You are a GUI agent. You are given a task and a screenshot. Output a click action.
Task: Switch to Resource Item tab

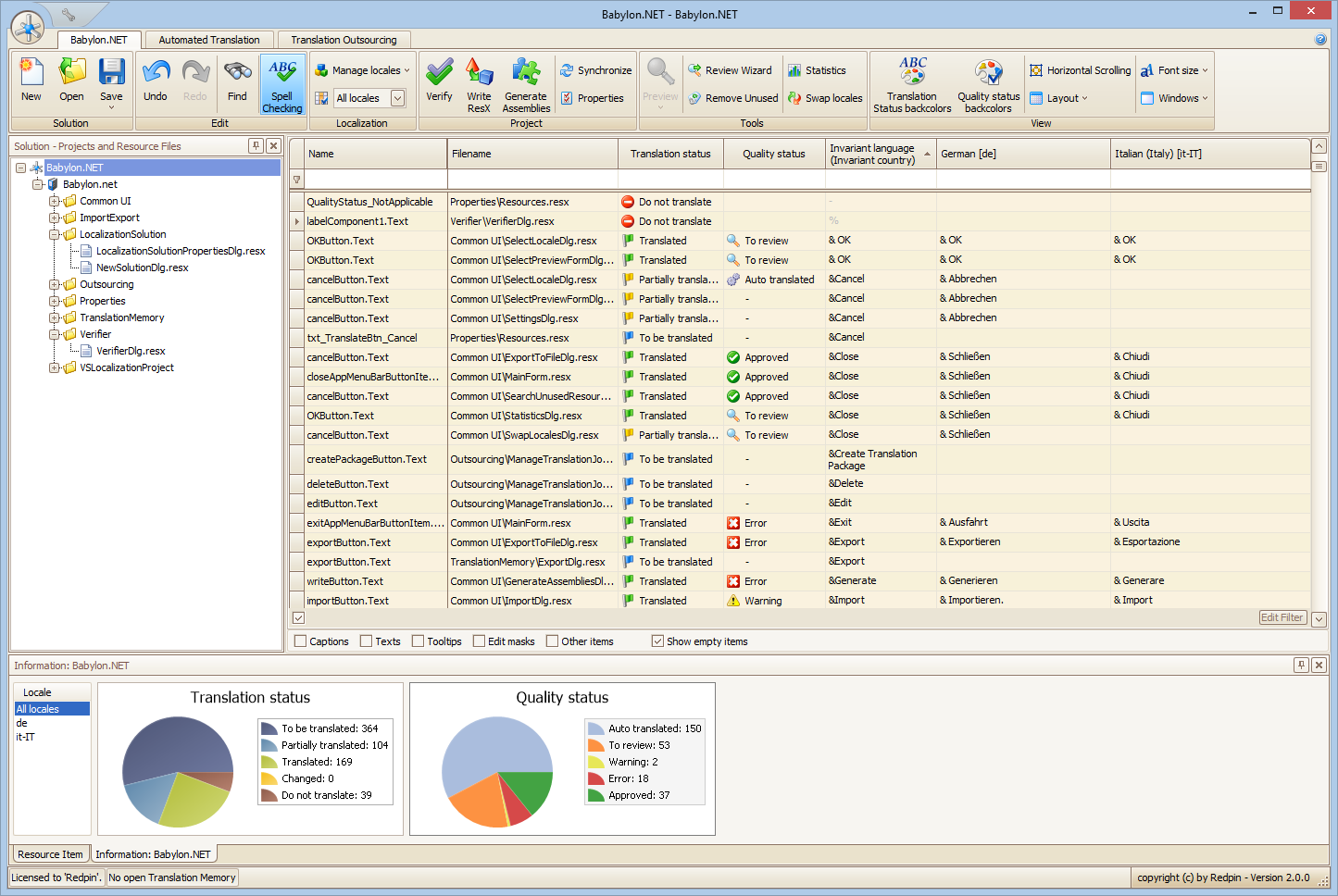tap(50, 854)
